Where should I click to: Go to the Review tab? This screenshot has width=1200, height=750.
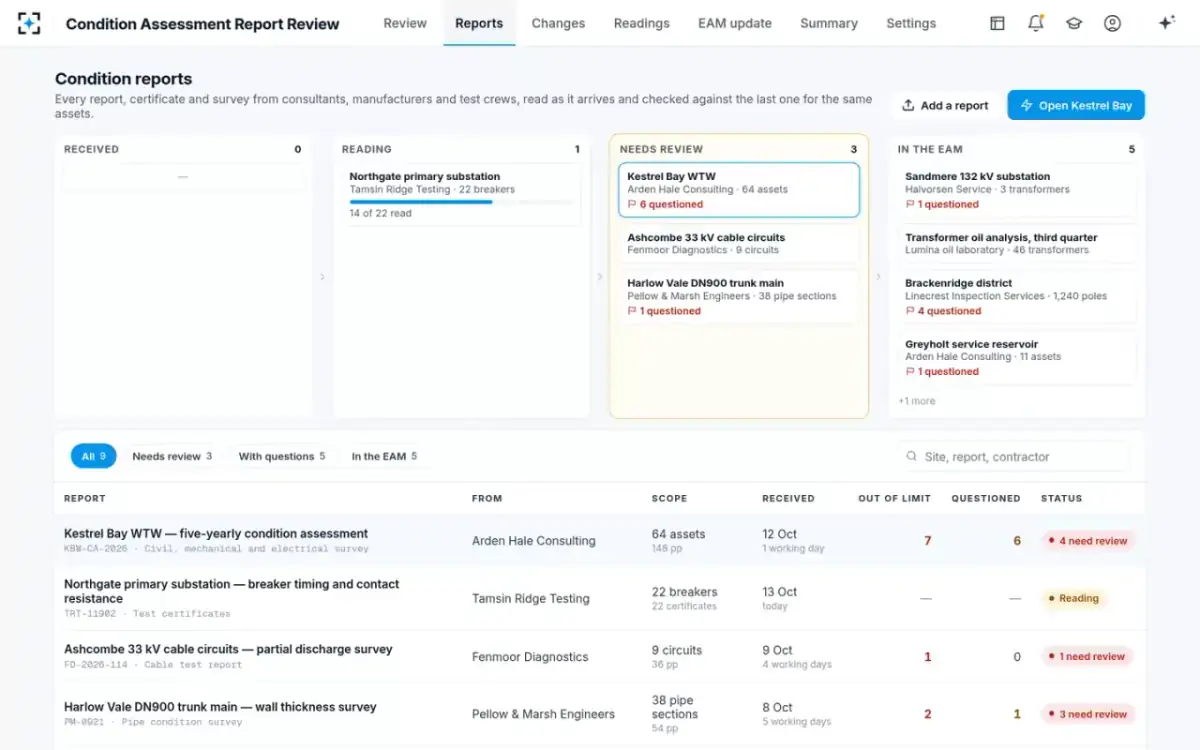(x=405, y=23)
